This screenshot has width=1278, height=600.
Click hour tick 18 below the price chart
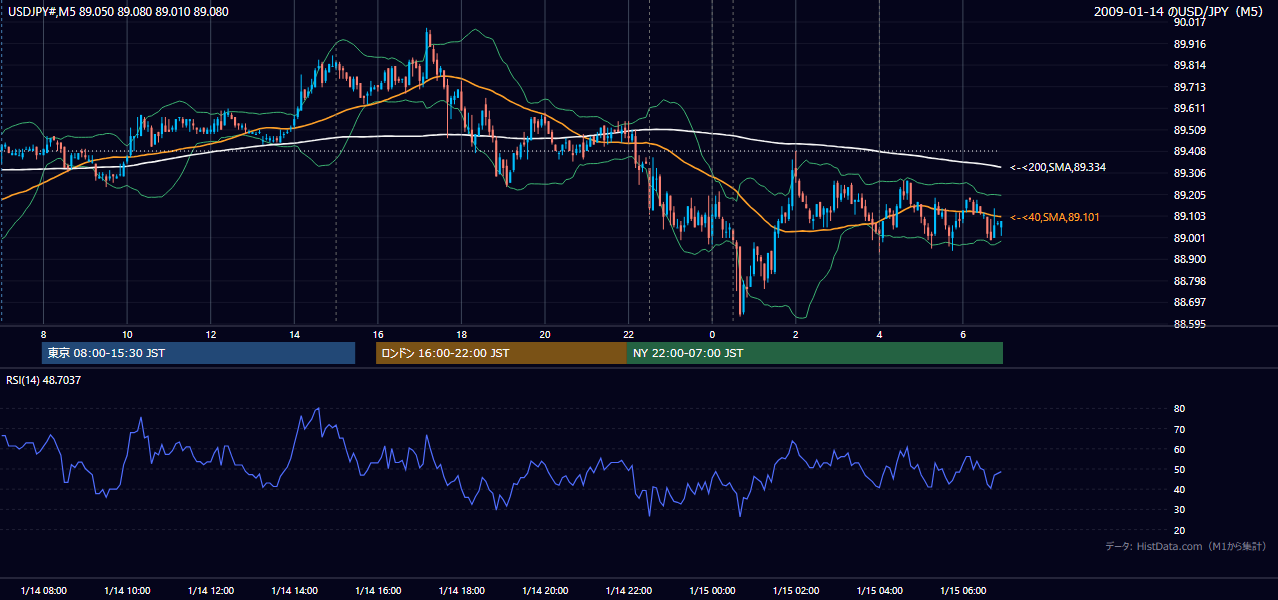(x=461, y=334)
